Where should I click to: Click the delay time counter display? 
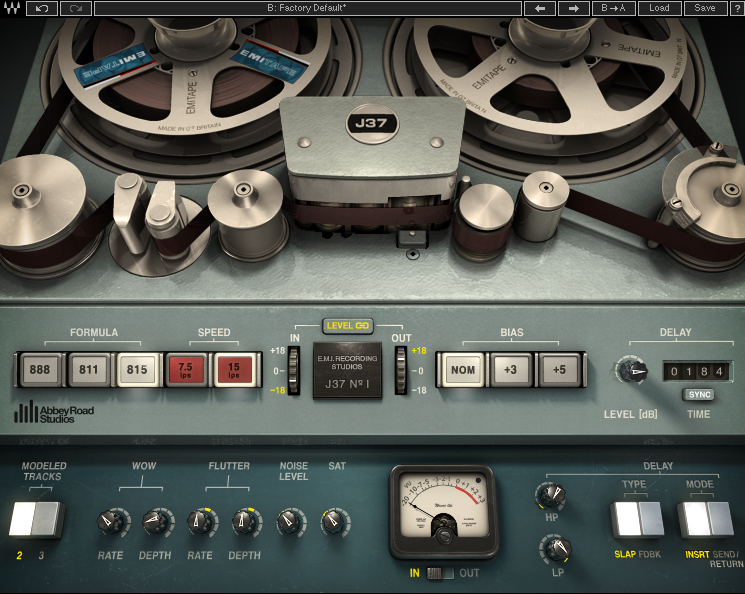(x=697, y=371)
